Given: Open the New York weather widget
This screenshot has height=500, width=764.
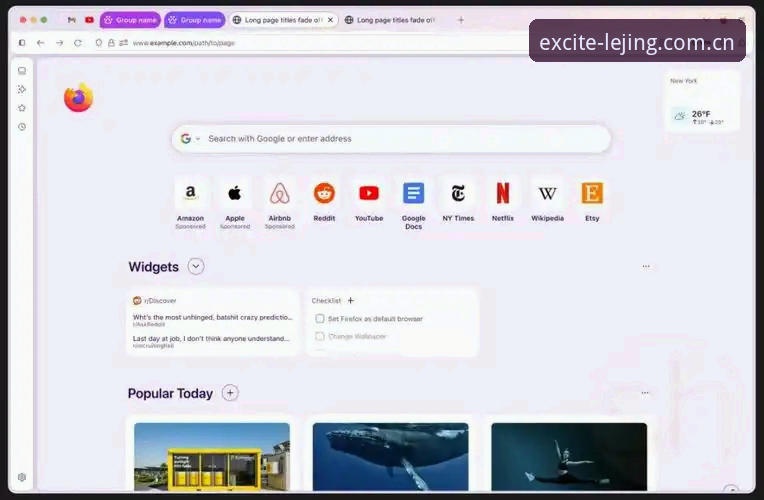Looking at the screenshot, I should tap(702, 101).
